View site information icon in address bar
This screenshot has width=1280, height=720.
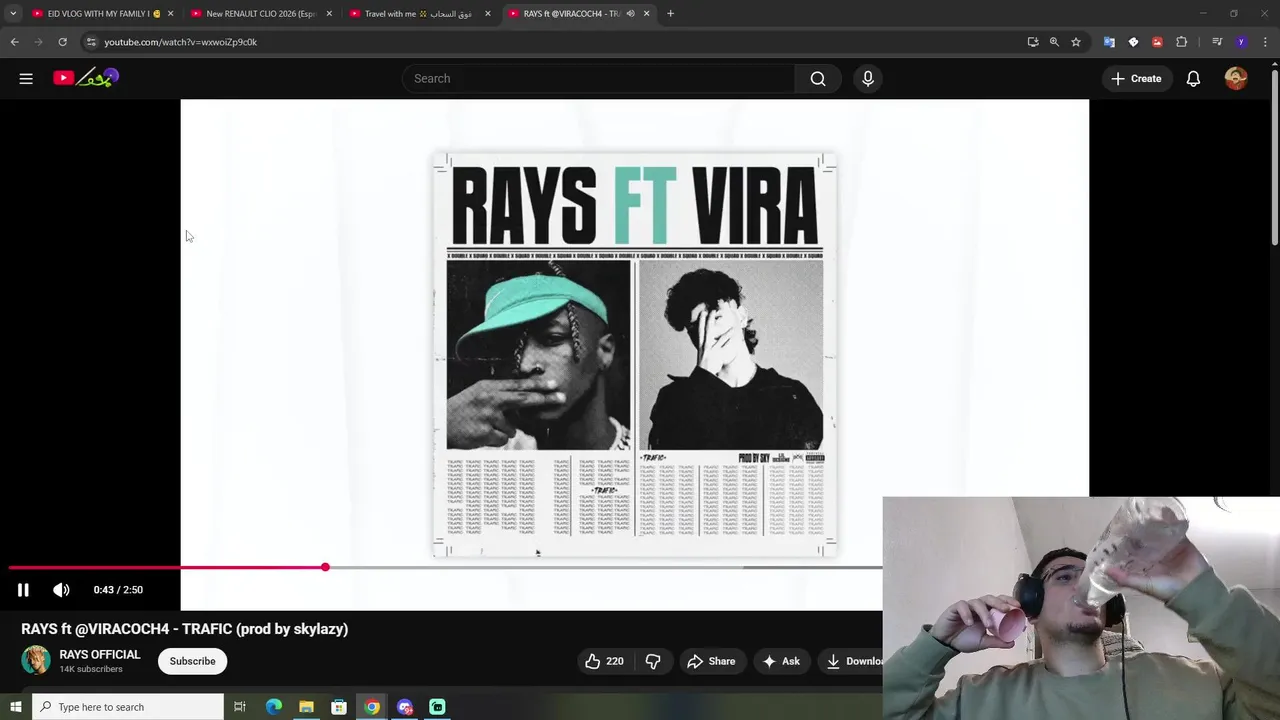pos(91,42)
